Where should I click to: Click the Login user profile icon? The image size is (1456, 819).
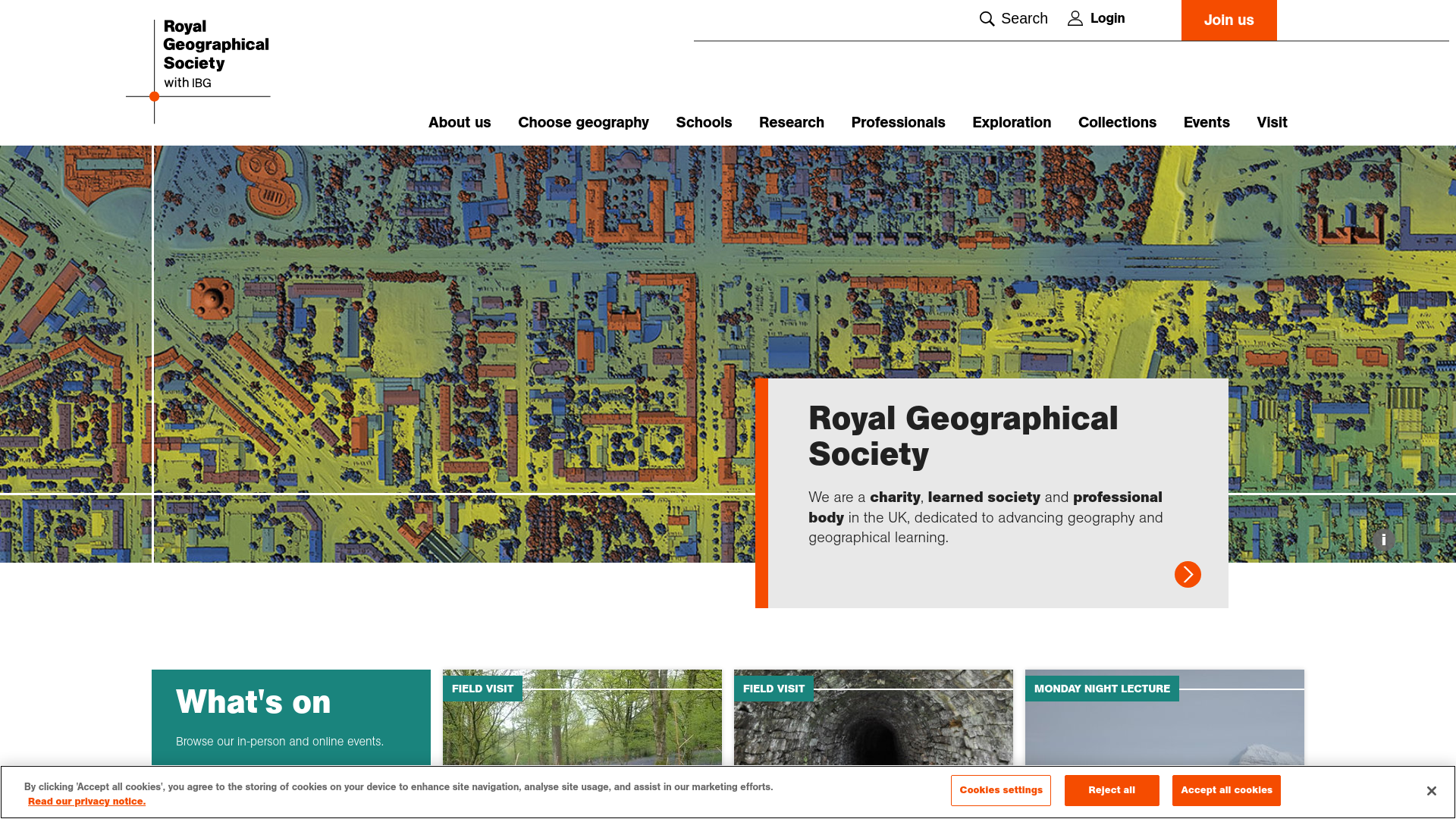click(x=1075, y=18)
